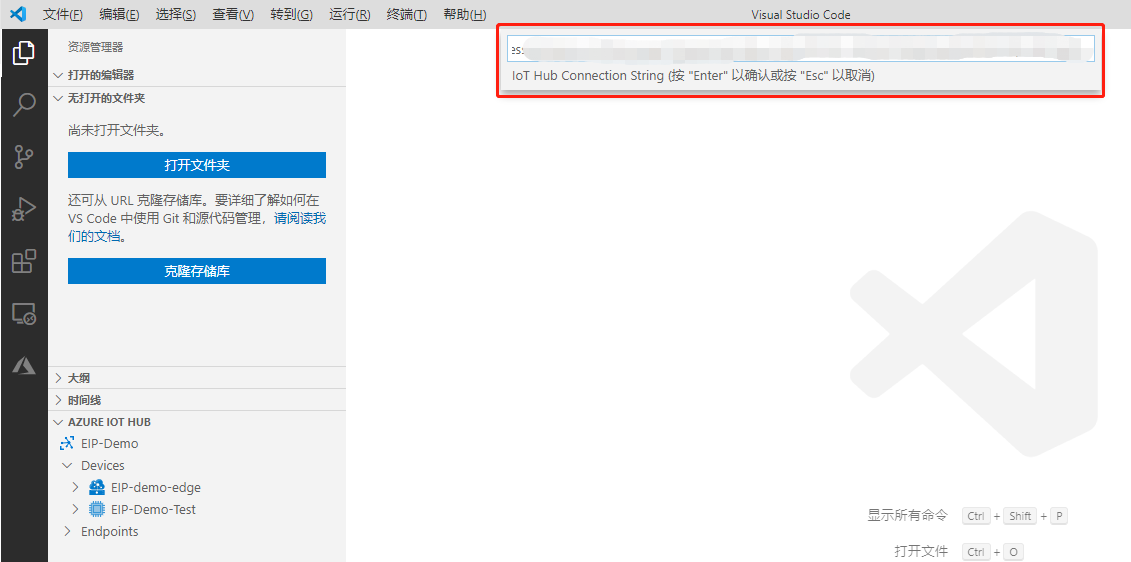This screenshot has width=1131, height=562.
Task: Open the Explorer view in activity bar
Action: (x=24, y=52)
